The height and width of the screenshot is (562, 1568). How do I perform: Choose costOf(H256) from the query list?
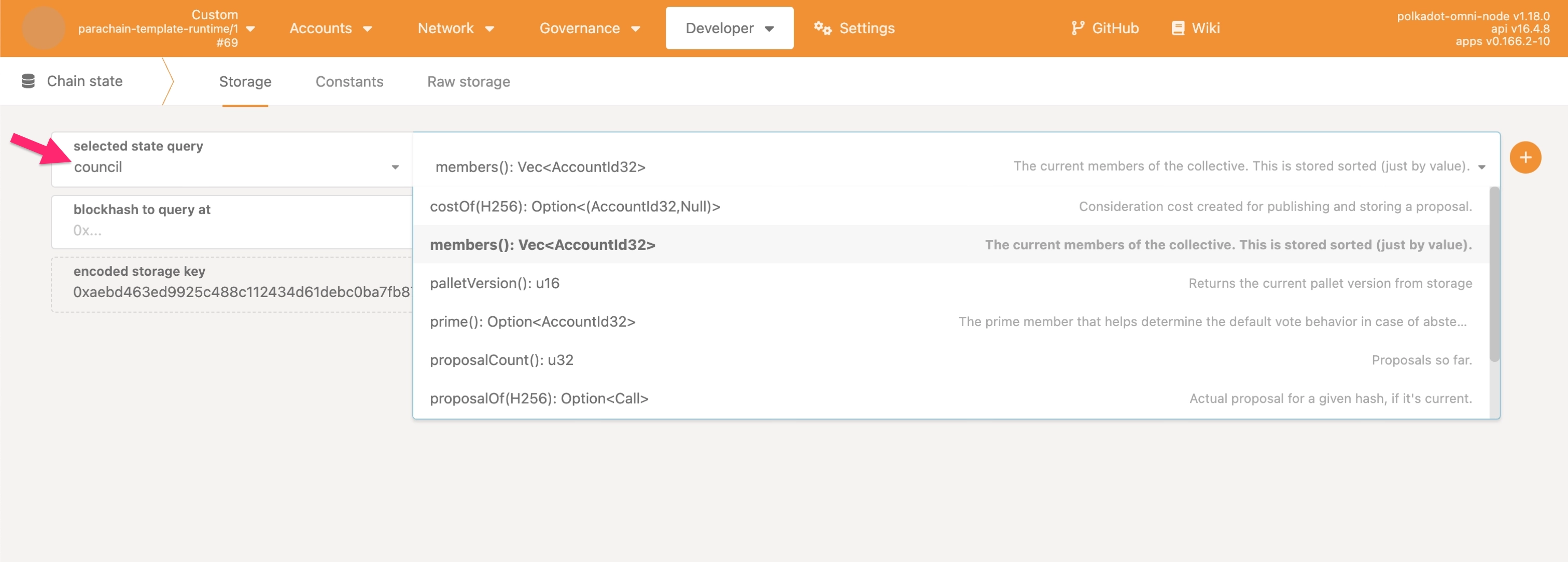(x=575, y=206)
